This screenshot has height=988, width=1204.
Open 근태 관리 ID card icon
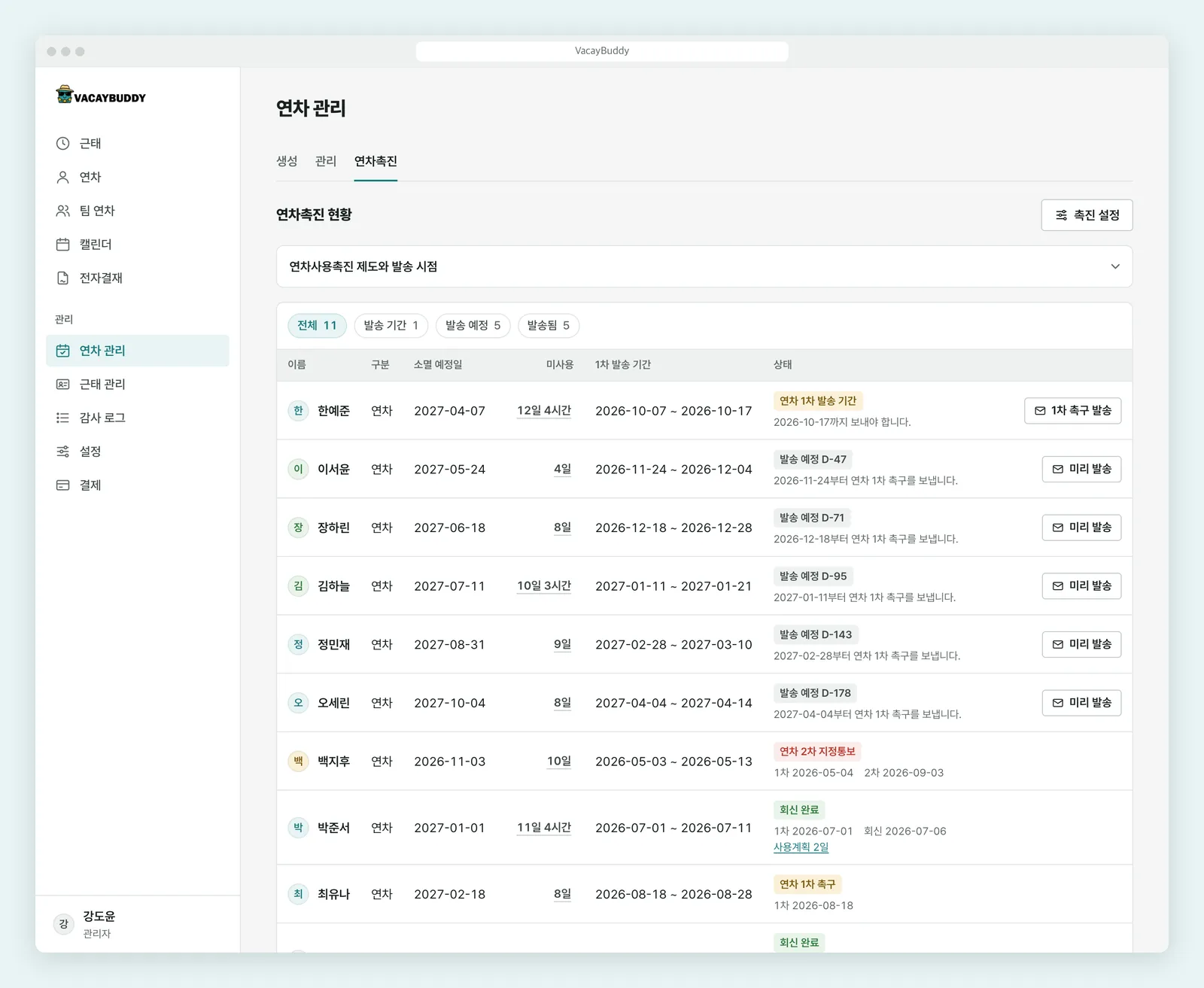tap(63, 385)
